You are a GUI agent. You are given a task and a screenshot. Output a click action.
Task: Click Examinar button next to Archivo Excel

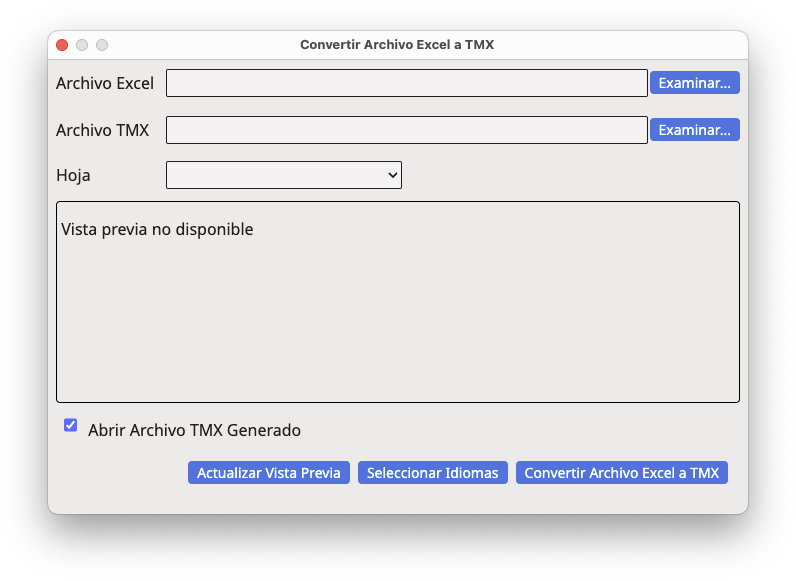(x=694, y=83)
